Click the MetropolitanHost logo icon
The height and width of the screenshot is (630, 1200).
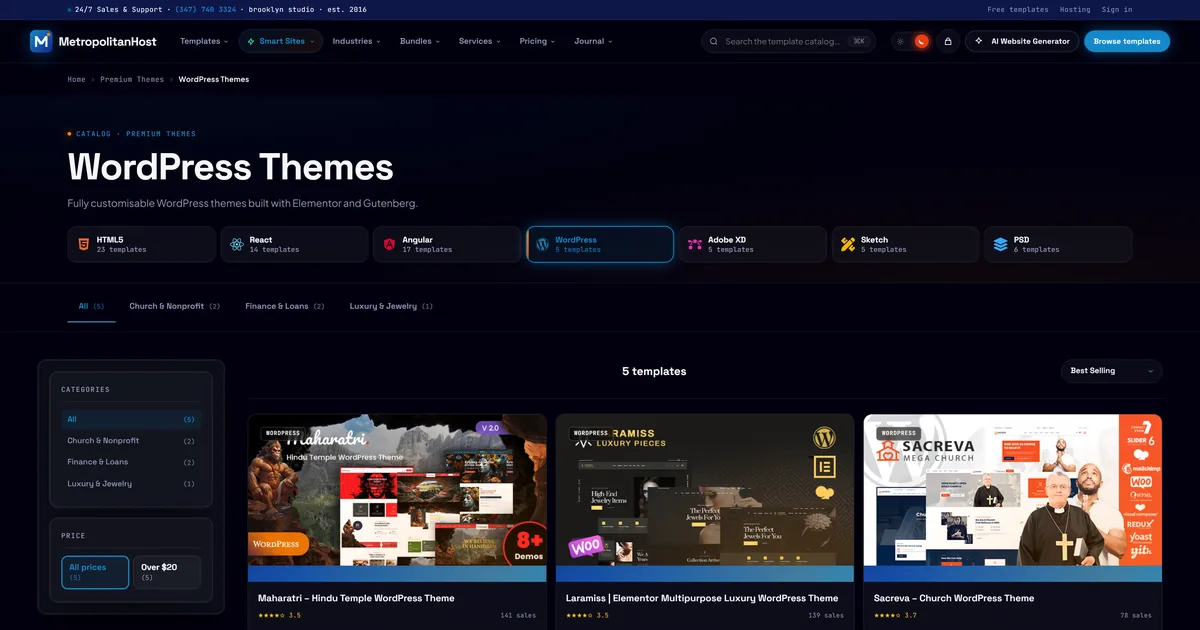click(x=41, y=41)
